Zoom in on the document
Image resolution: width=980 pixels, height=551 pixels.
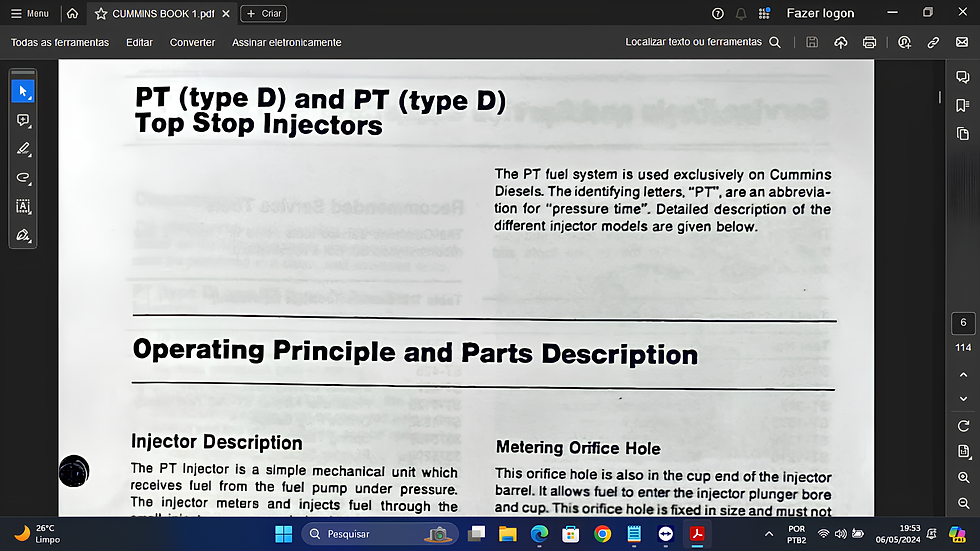963,477
